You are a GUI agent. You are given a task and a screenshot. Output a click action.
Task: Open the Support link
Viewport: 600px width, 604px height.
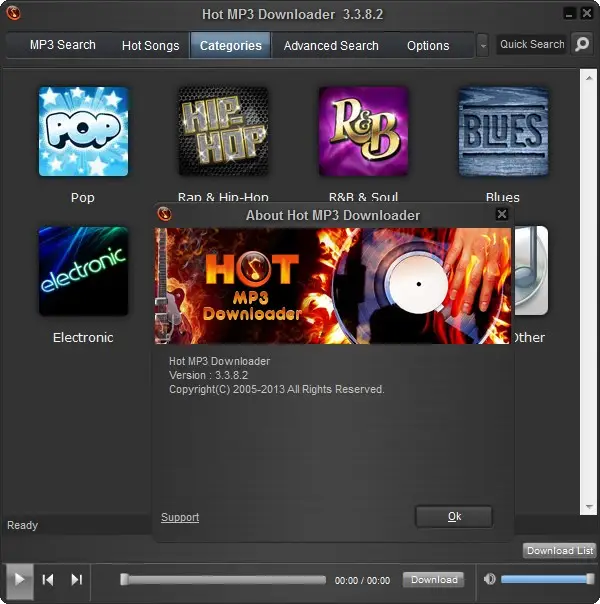click(x=180, y=517)
